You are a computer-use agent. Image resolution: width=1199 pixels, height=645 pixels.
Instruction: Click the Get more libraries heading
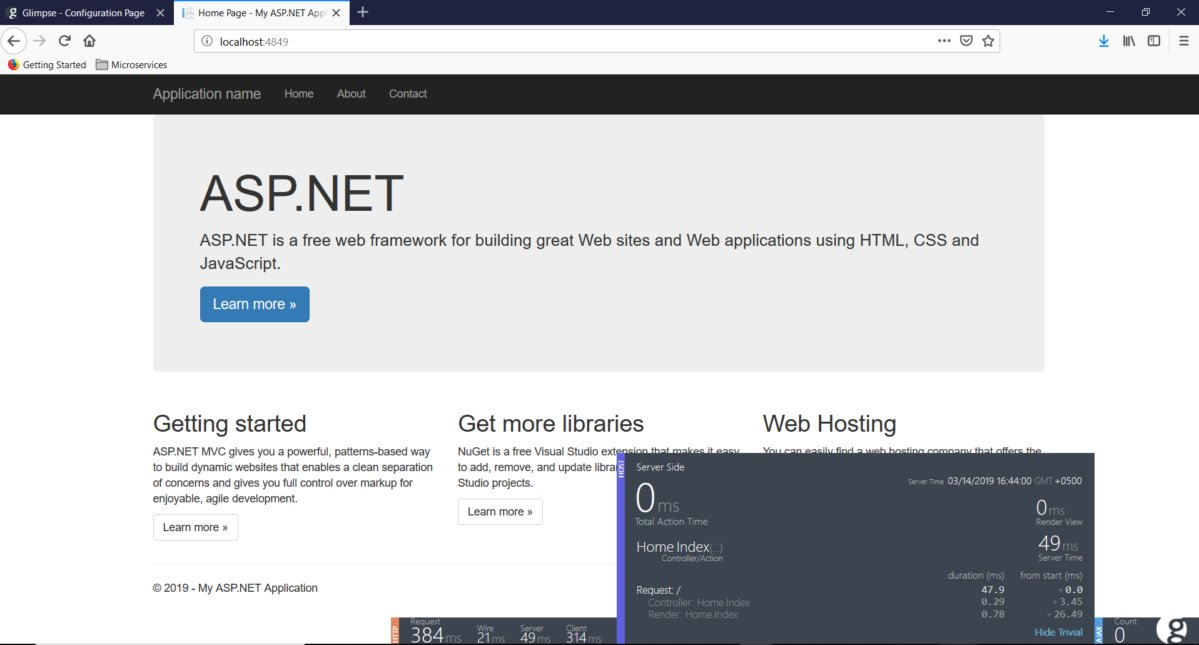tap(551, 423)
